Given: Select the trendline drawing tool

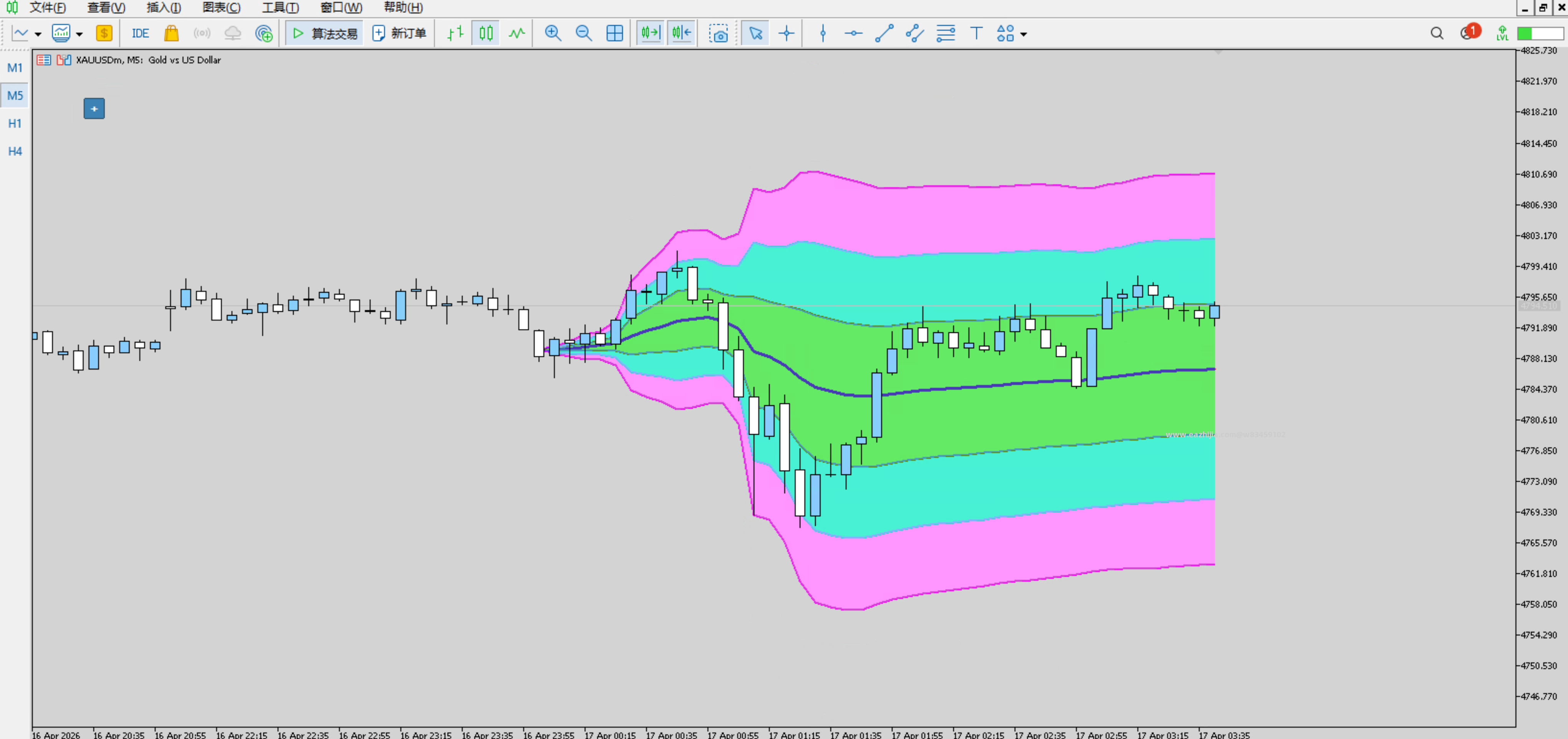Looking at the screenshot, I should pos(884,33).
